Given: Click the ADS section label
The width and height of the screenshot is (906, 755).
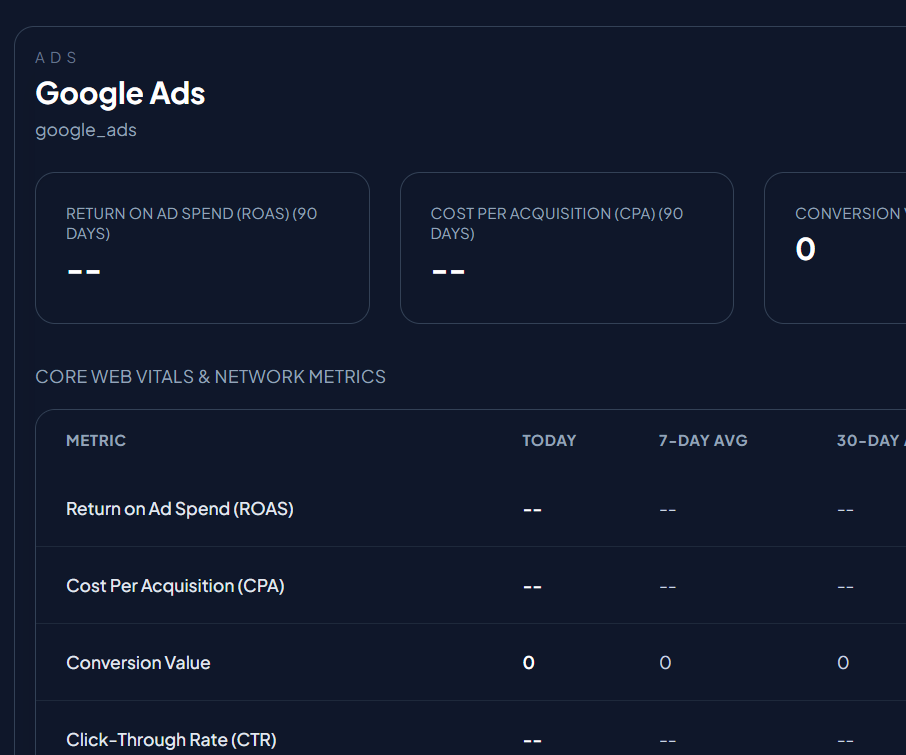Looking at the screenshot, I should (56, 58).
